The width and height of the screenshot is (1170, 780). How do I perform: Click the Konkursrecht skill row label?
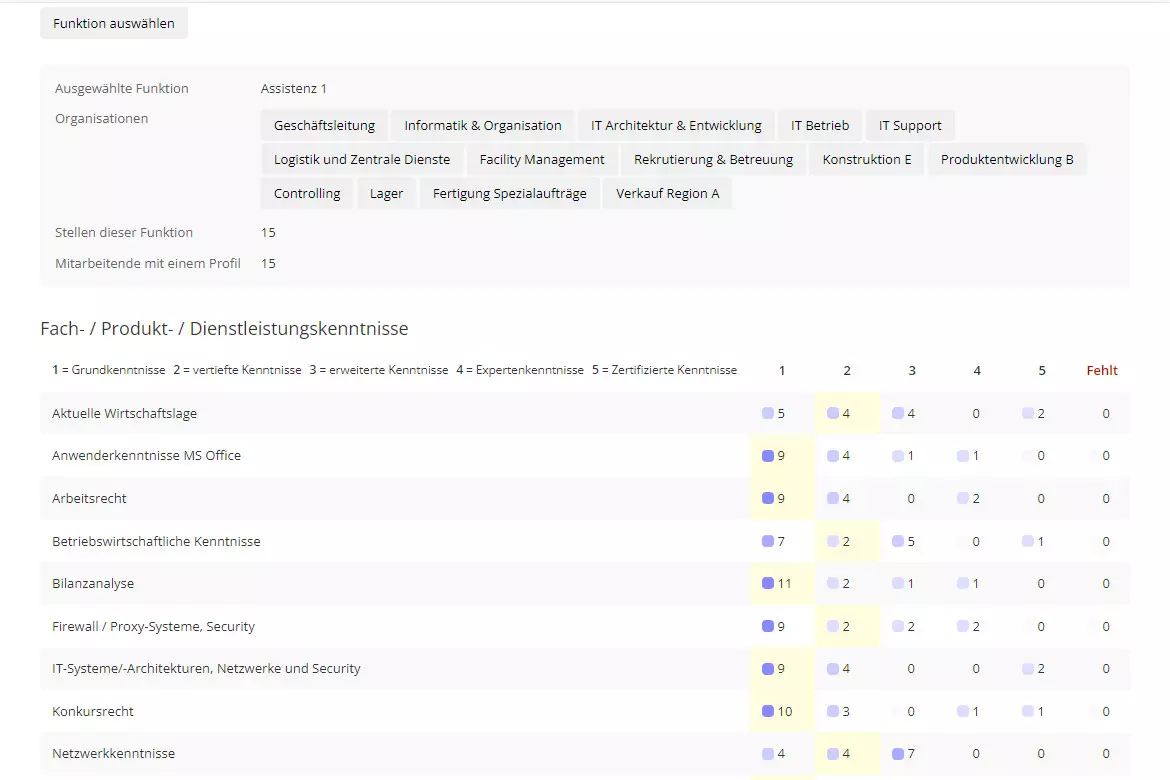pyautogui.click(x=93, y=712)
